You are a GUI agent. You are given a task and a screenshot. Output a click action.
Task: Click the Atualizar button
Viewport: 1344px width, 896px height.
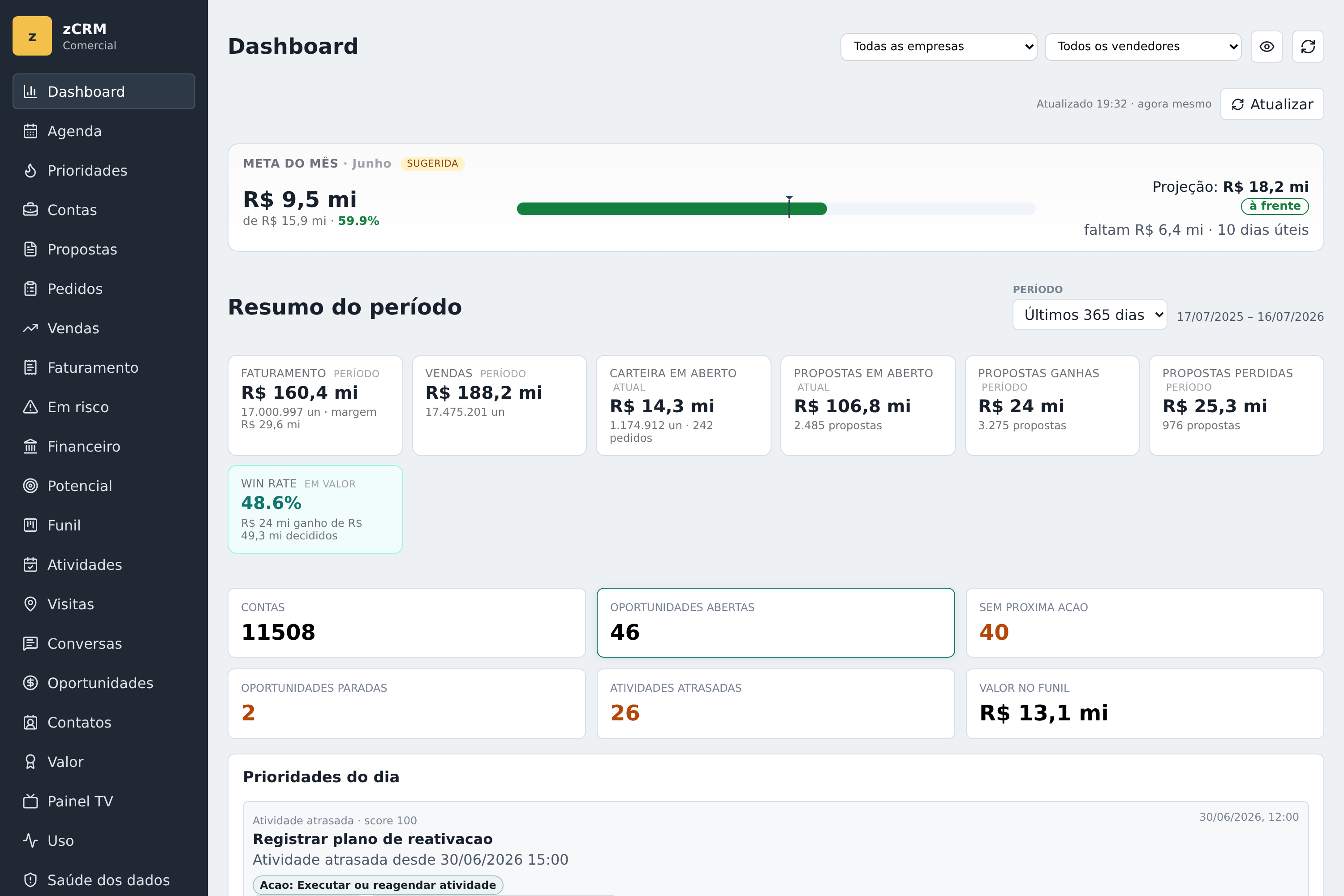(x=1272, y=104)
